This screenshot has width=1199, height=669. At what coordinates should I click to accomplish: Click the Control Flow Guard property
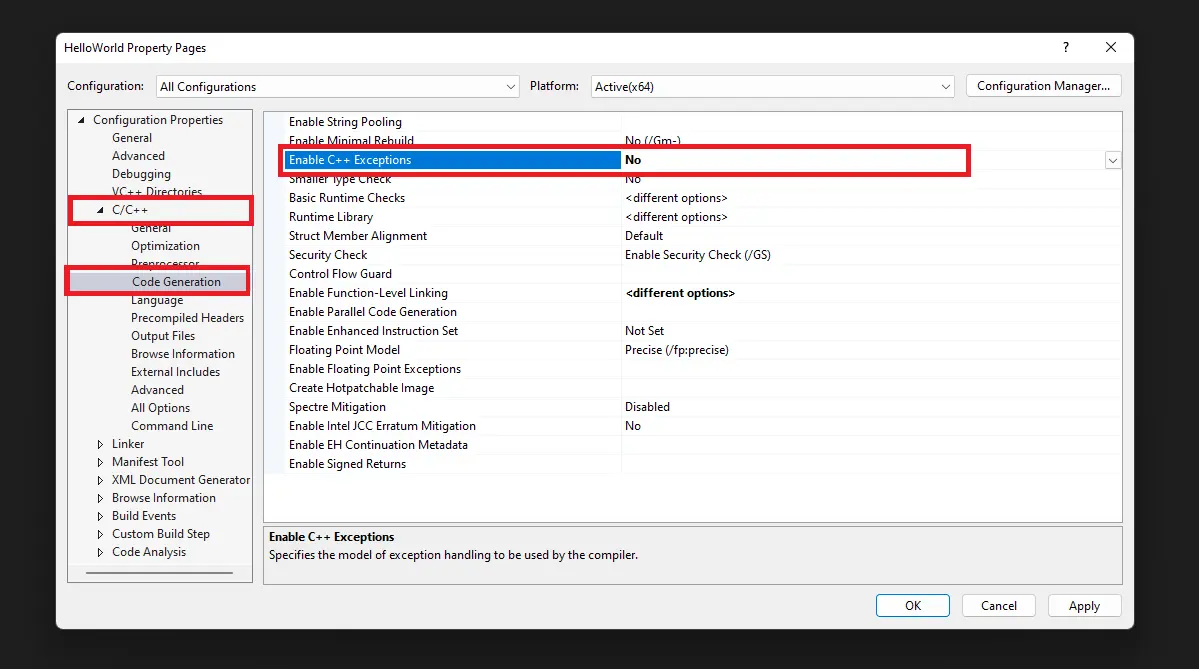click(x=340, y=274)
